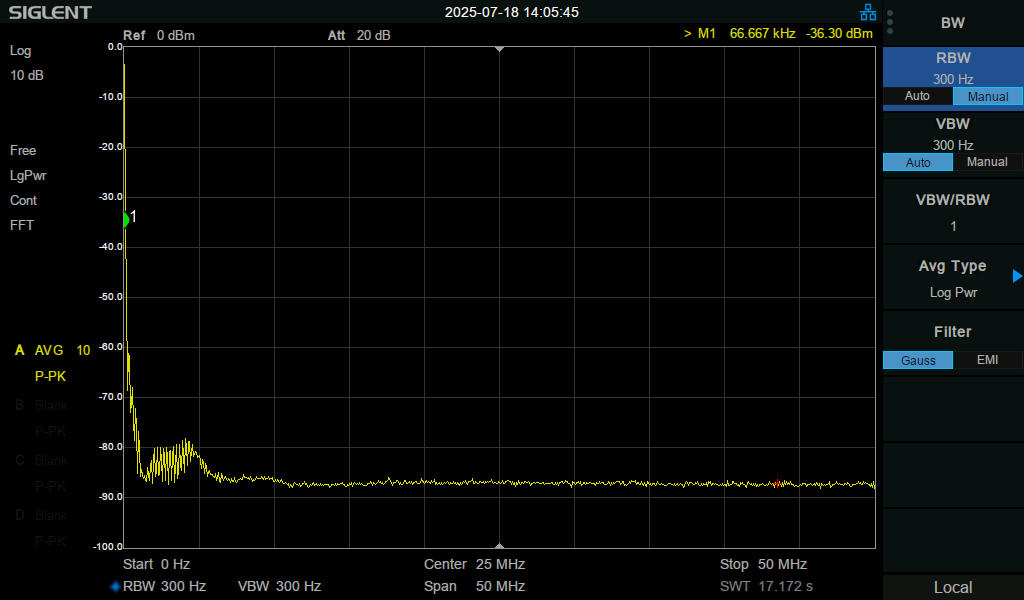Select trace C Blank entry
This screenshot has height=600, width=1024.
(x=41, y=460)
